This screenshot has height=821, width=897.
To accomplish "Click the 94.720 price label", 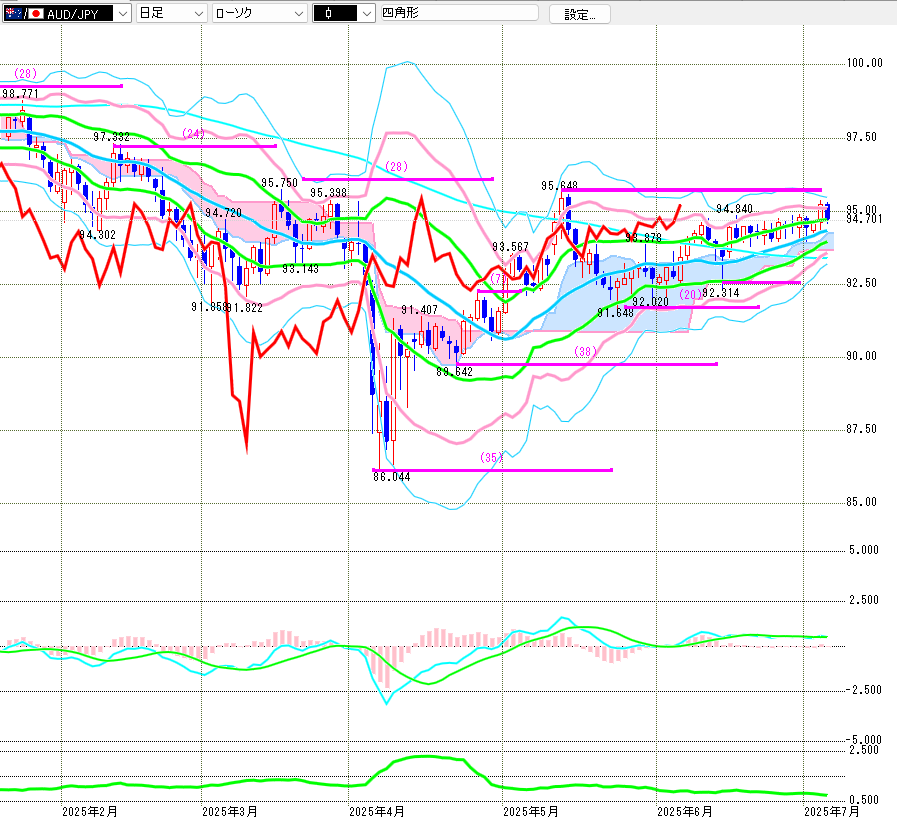I will click(224, 213).
